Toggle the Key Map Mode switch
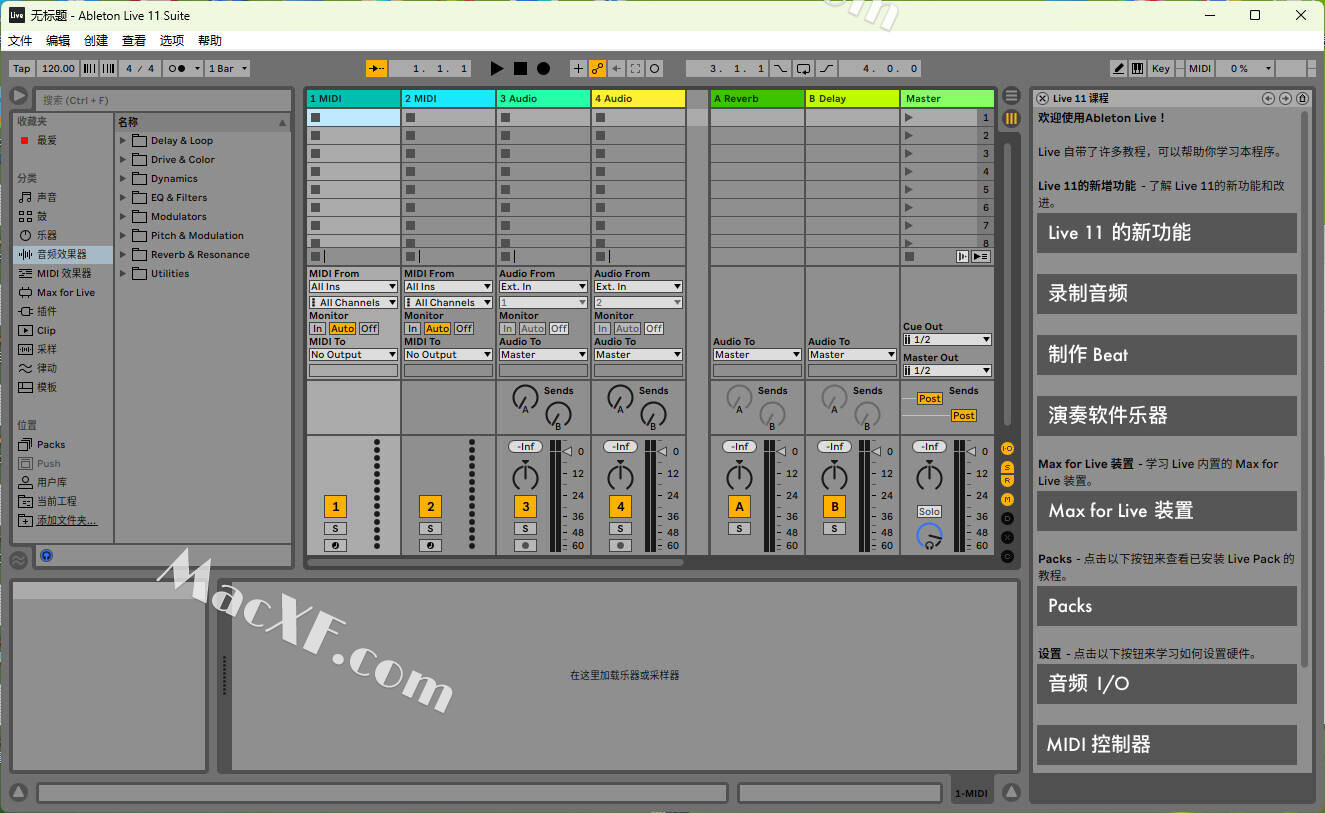The width and height of the screenshot is (1325, 813). pyautogui.click(x=1160, y=68)
